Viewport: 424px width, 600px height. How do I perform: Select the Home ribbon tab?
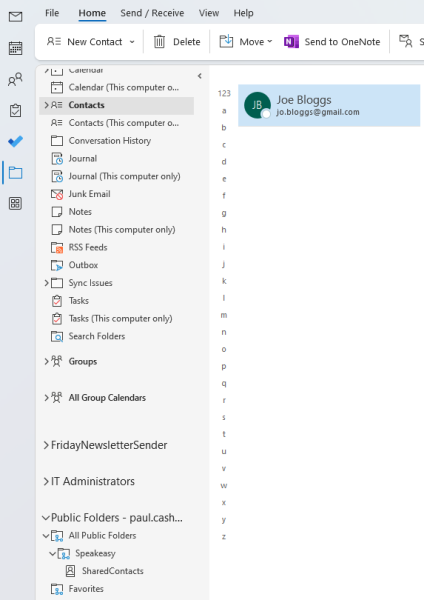point(92,13)
